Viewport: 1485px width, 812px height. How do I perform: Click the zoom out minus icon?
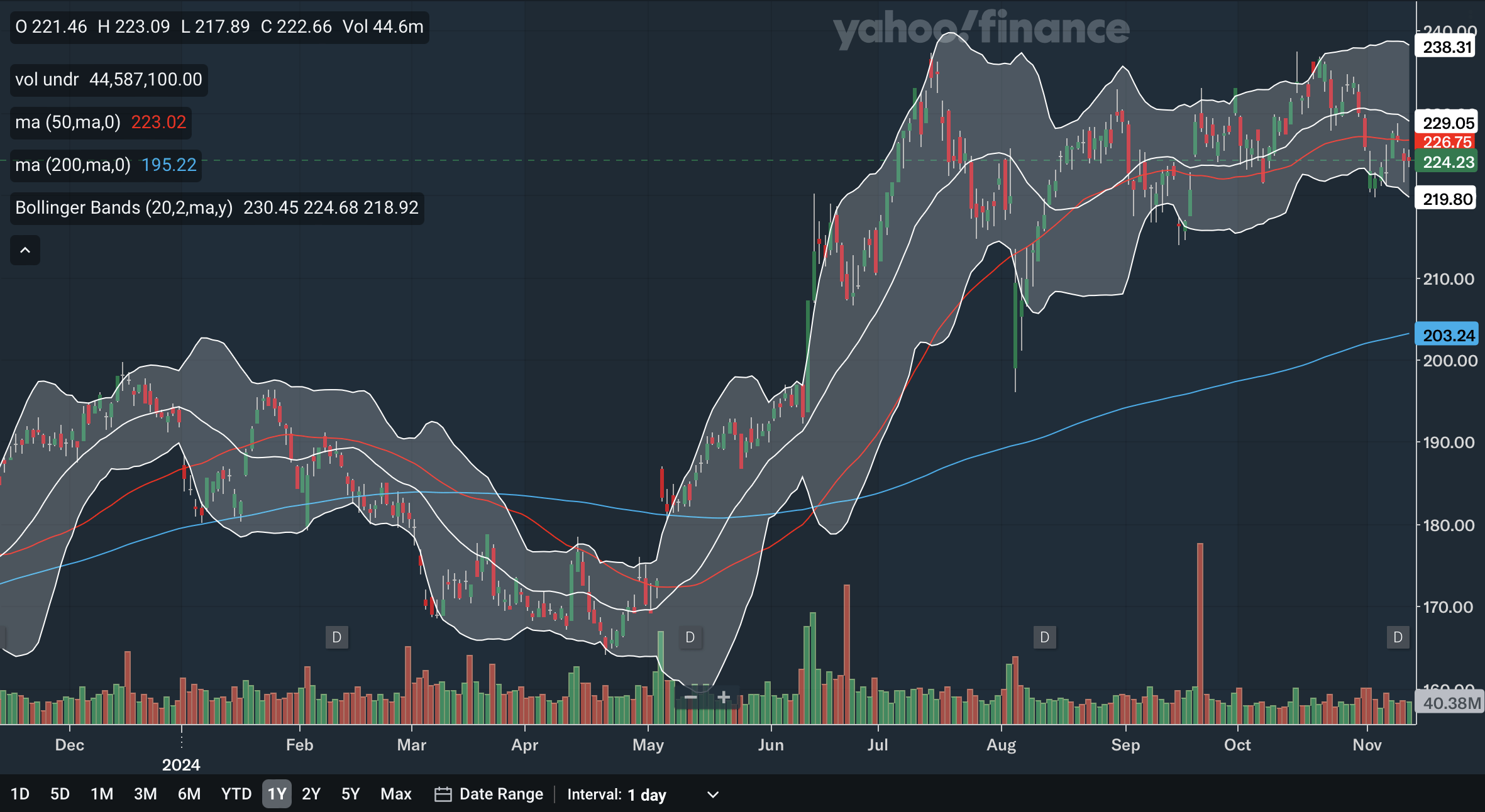click(690, 698)
